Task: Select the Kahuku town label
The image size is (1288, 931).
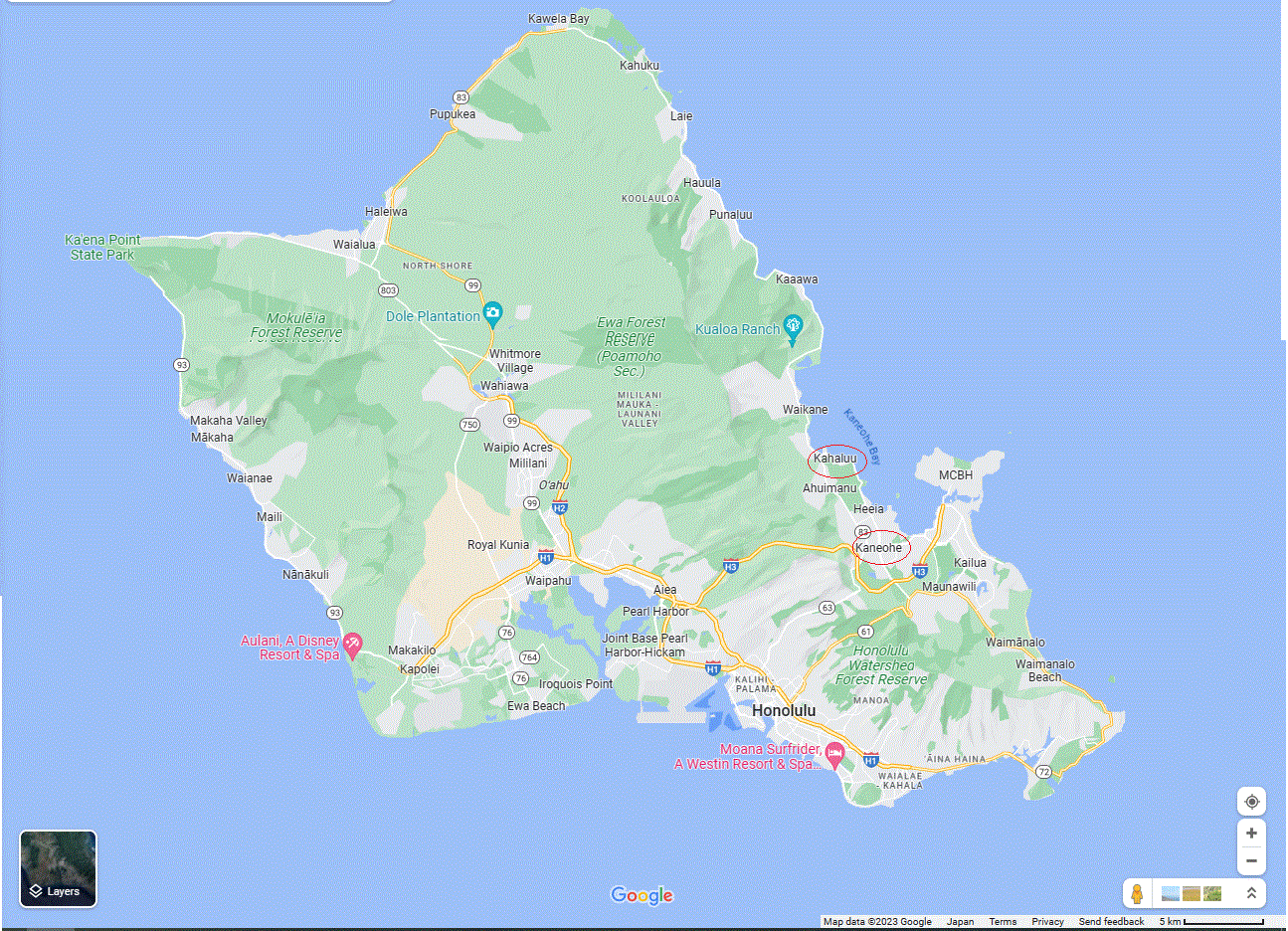Action: coord(640,66)
